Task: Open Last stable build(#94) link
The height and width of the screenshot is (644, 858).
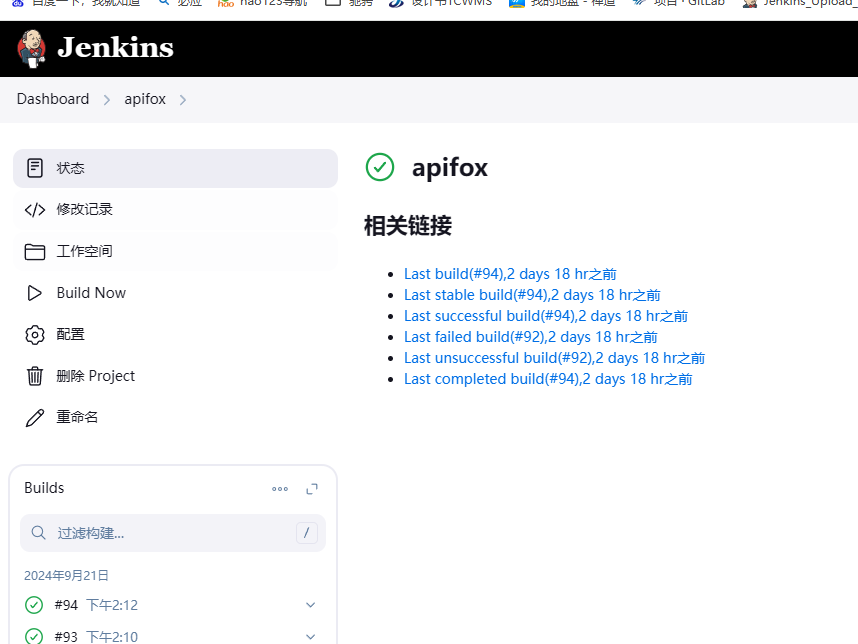Action: click(532, 295)
